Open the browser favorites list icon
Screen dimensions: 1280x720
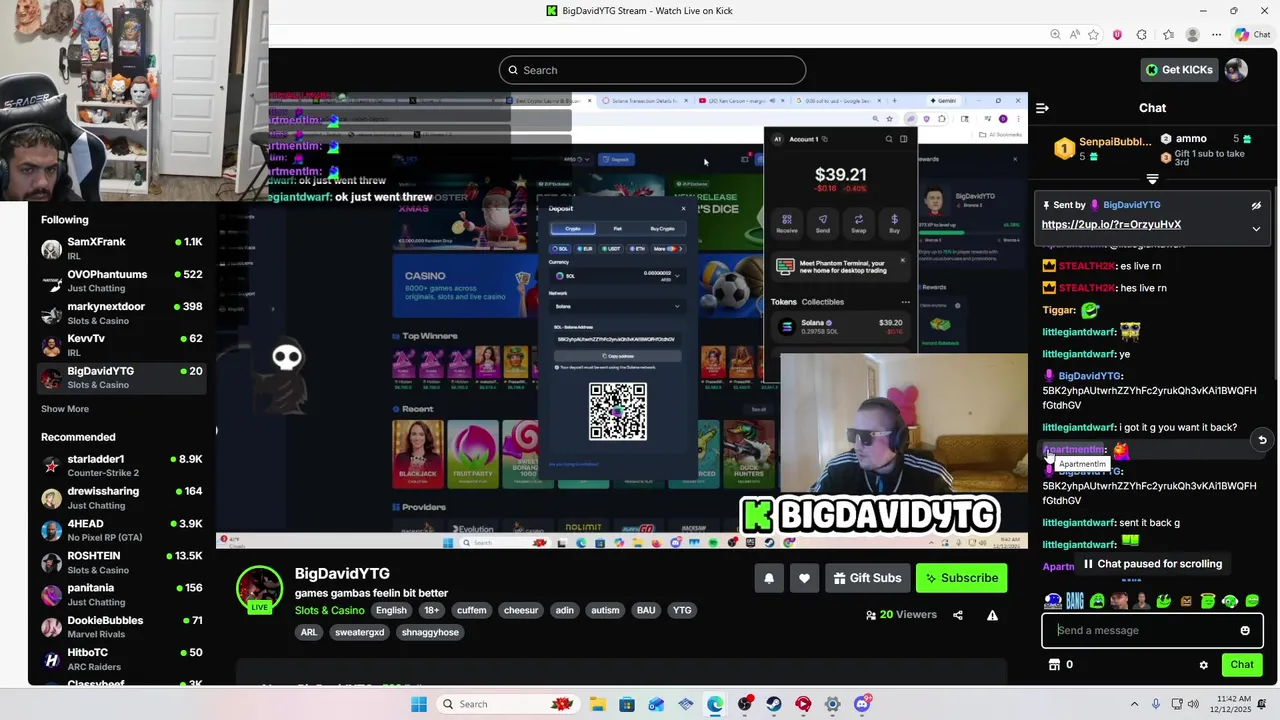[1168, 35]
